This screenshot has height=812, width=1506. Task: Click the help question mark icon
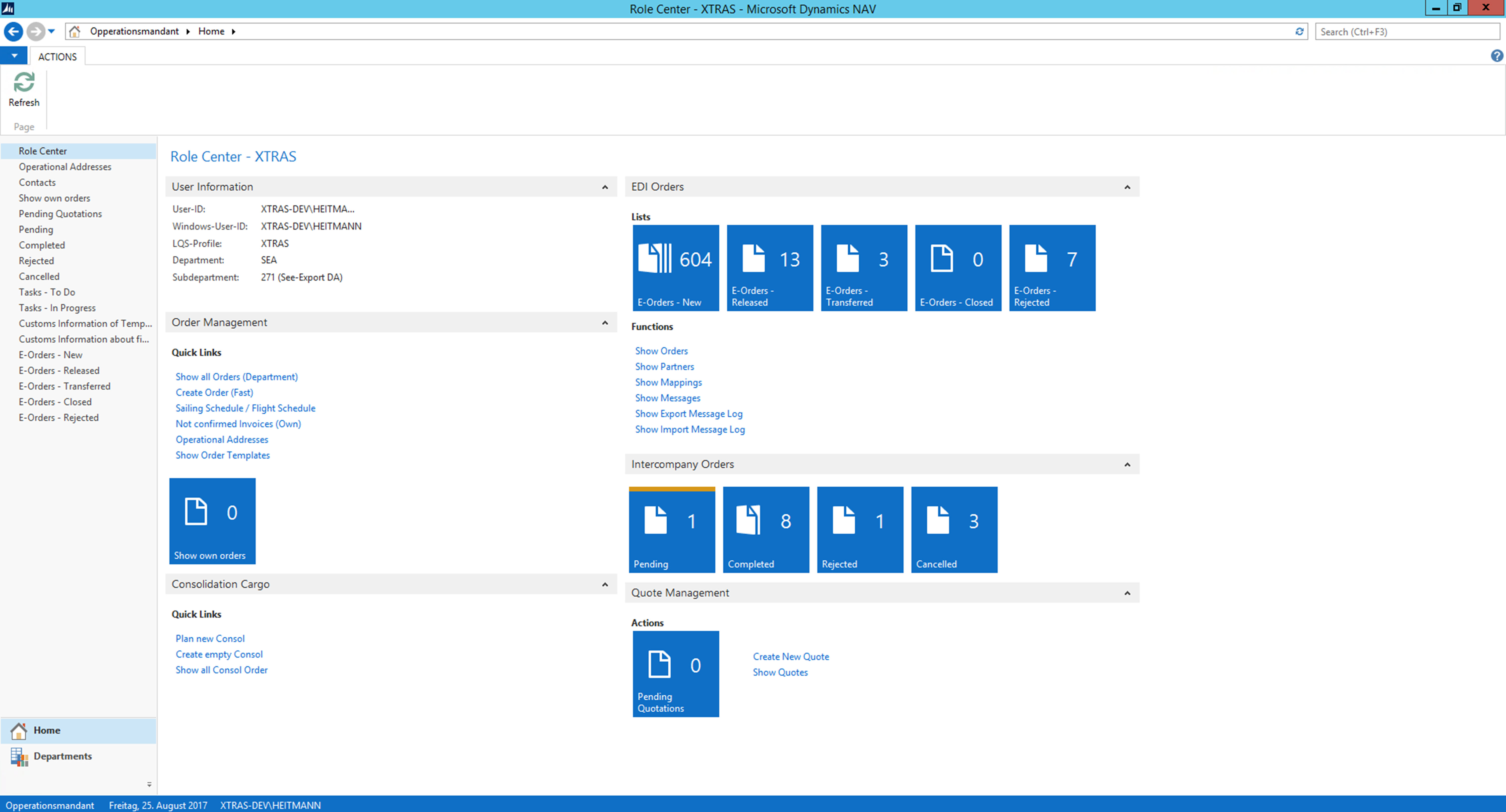point(1497,56)
